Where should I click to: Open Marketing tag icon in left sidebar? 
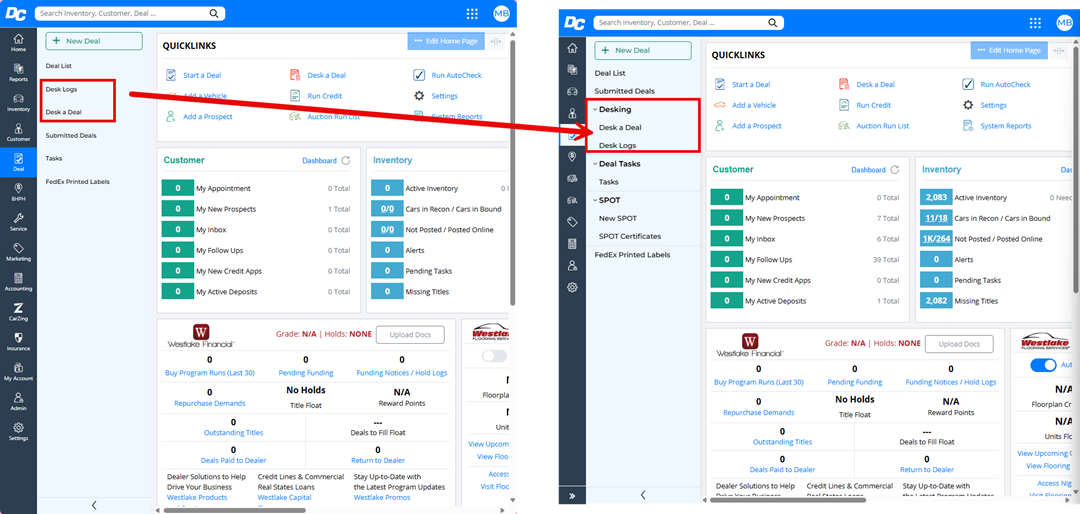click(x=19, y=251)
